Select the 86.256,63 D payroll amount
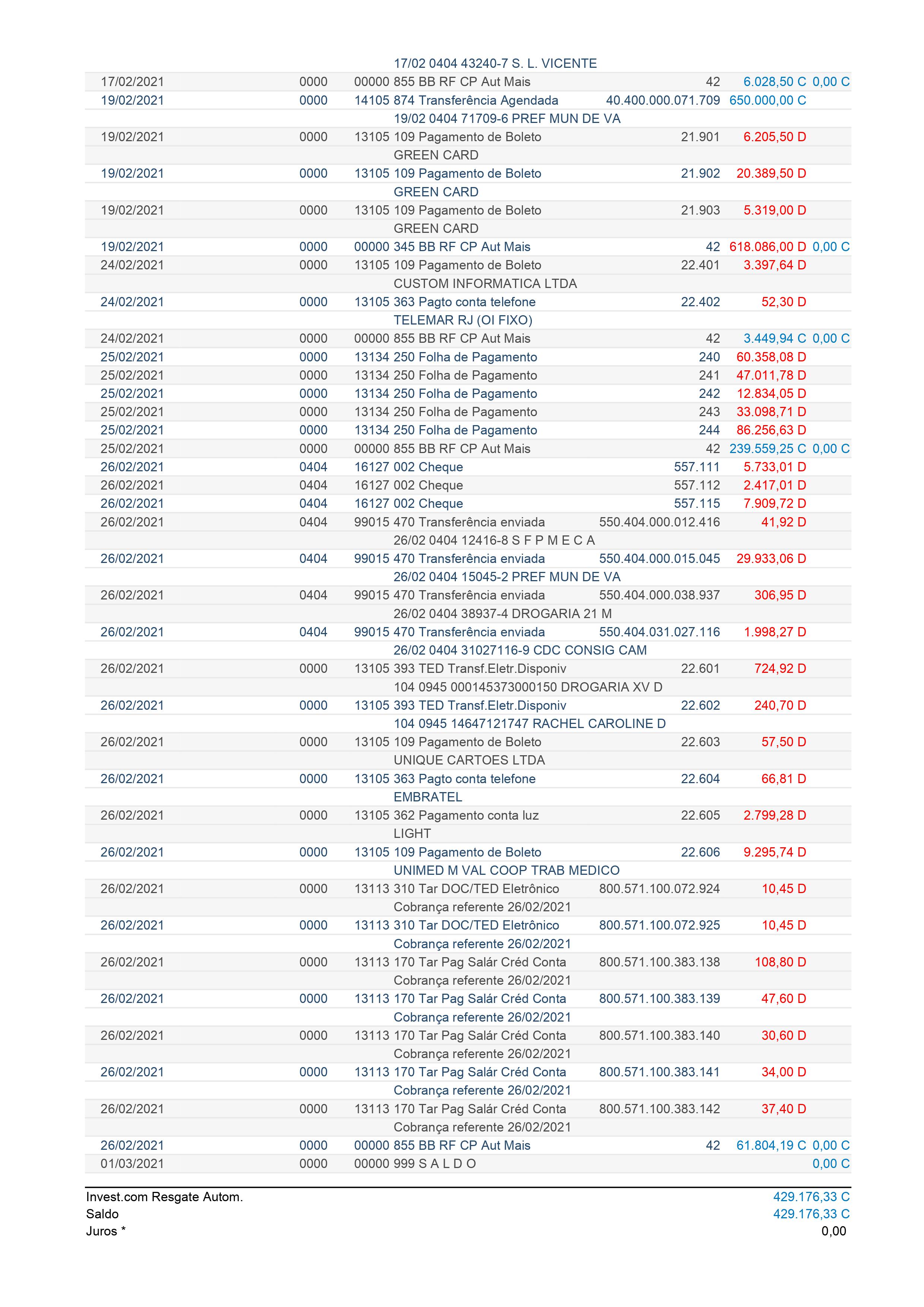Image resolution: width=924 pixels, height=1307 pixels. pos(771,430)
